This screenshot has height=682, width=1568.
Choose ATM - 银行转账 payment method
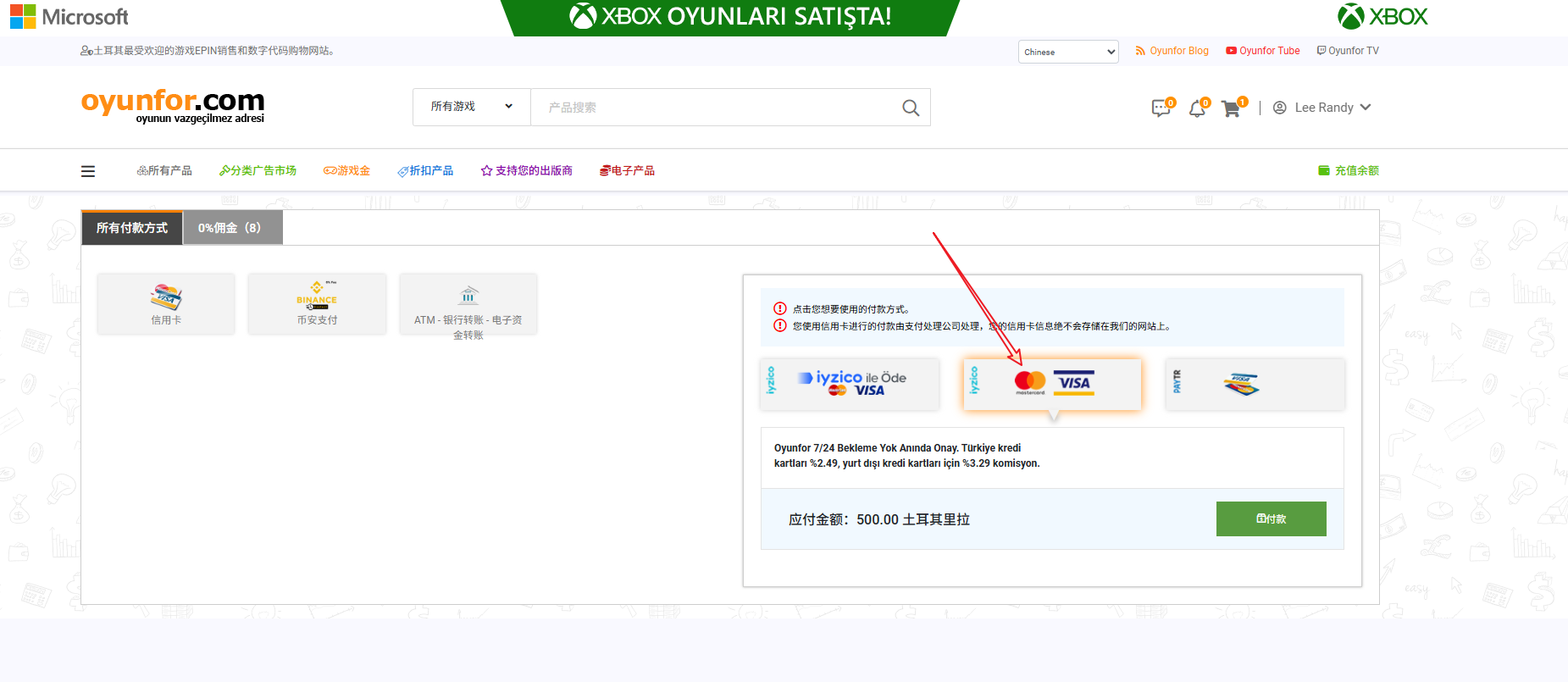(468, 303)
